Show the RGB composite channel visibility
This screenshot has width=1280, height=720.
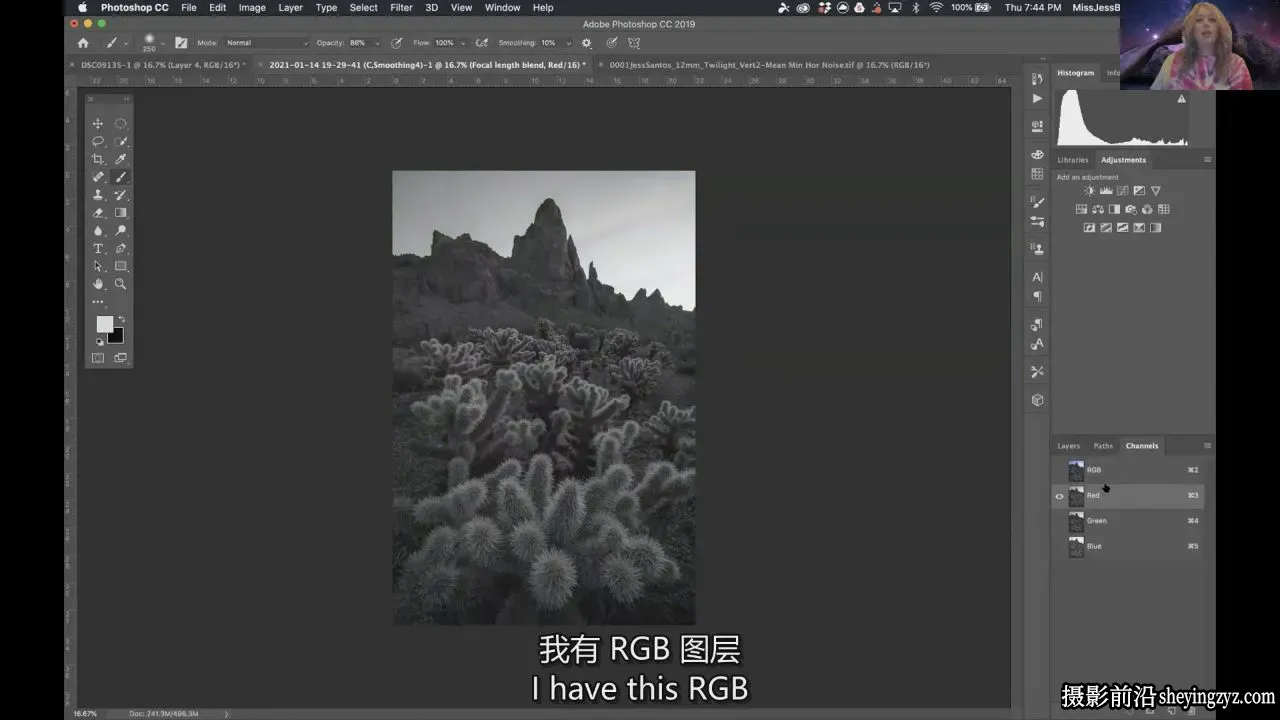(1059, 470)
